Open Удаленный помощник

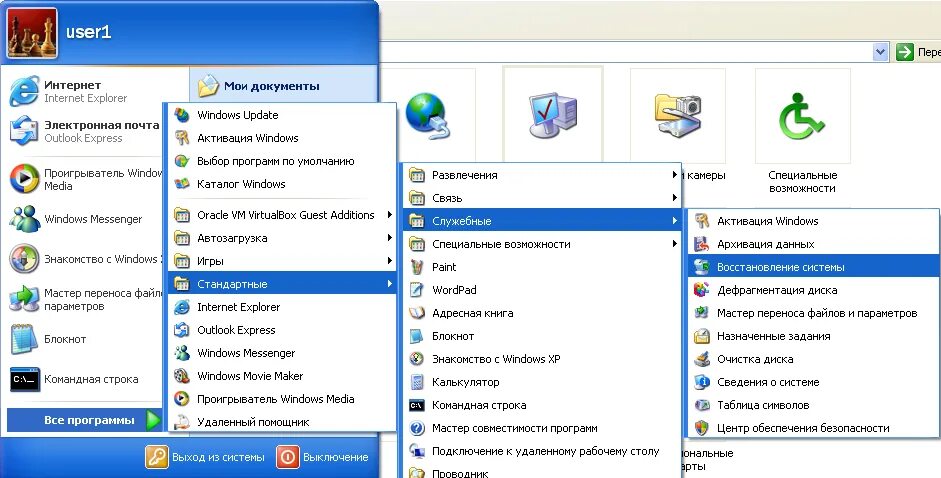click(282, 422)
